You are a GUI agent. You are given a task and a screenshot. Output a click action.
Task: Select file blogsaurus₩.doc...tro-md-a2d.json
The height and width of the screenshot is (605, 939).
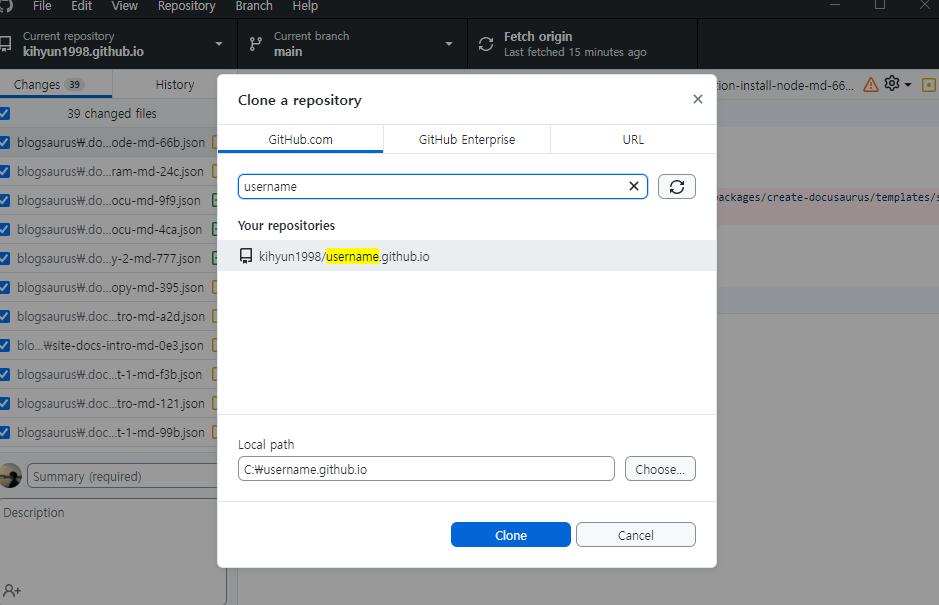coord(111,316)
